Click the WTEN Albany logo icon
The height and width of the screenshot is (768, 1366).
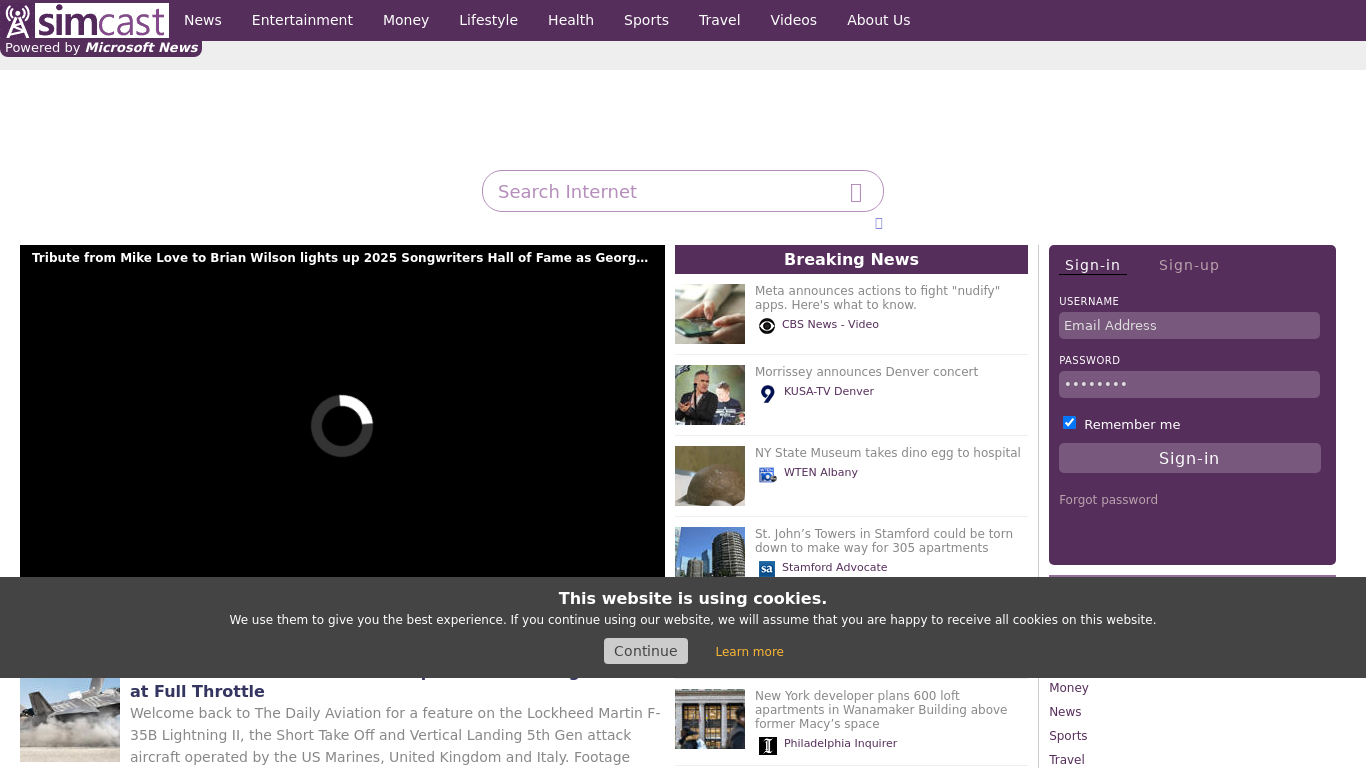[x=767, y=475]
